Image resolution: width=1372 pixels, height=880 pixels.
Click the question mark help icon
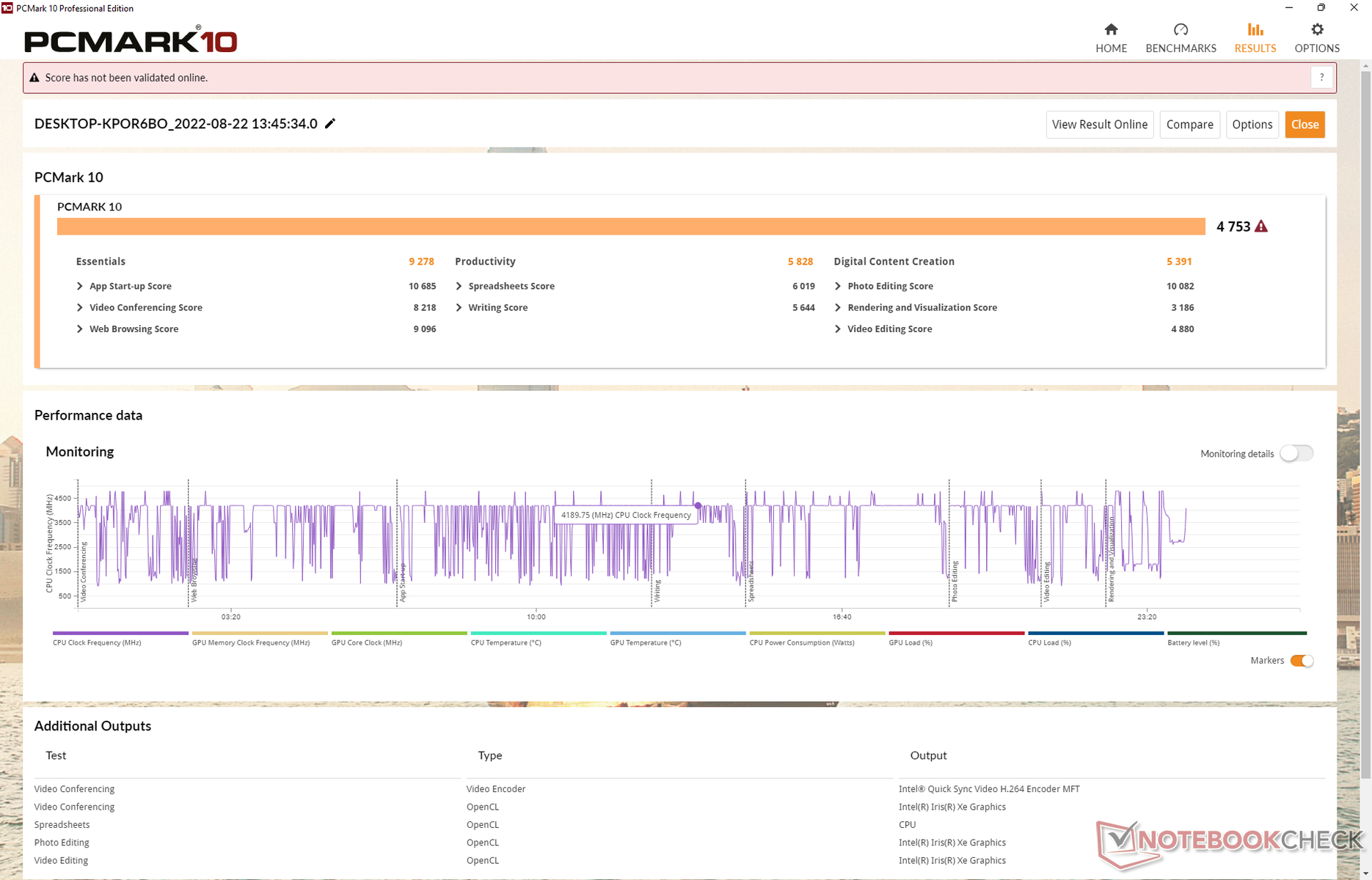tap(1321, 78)
